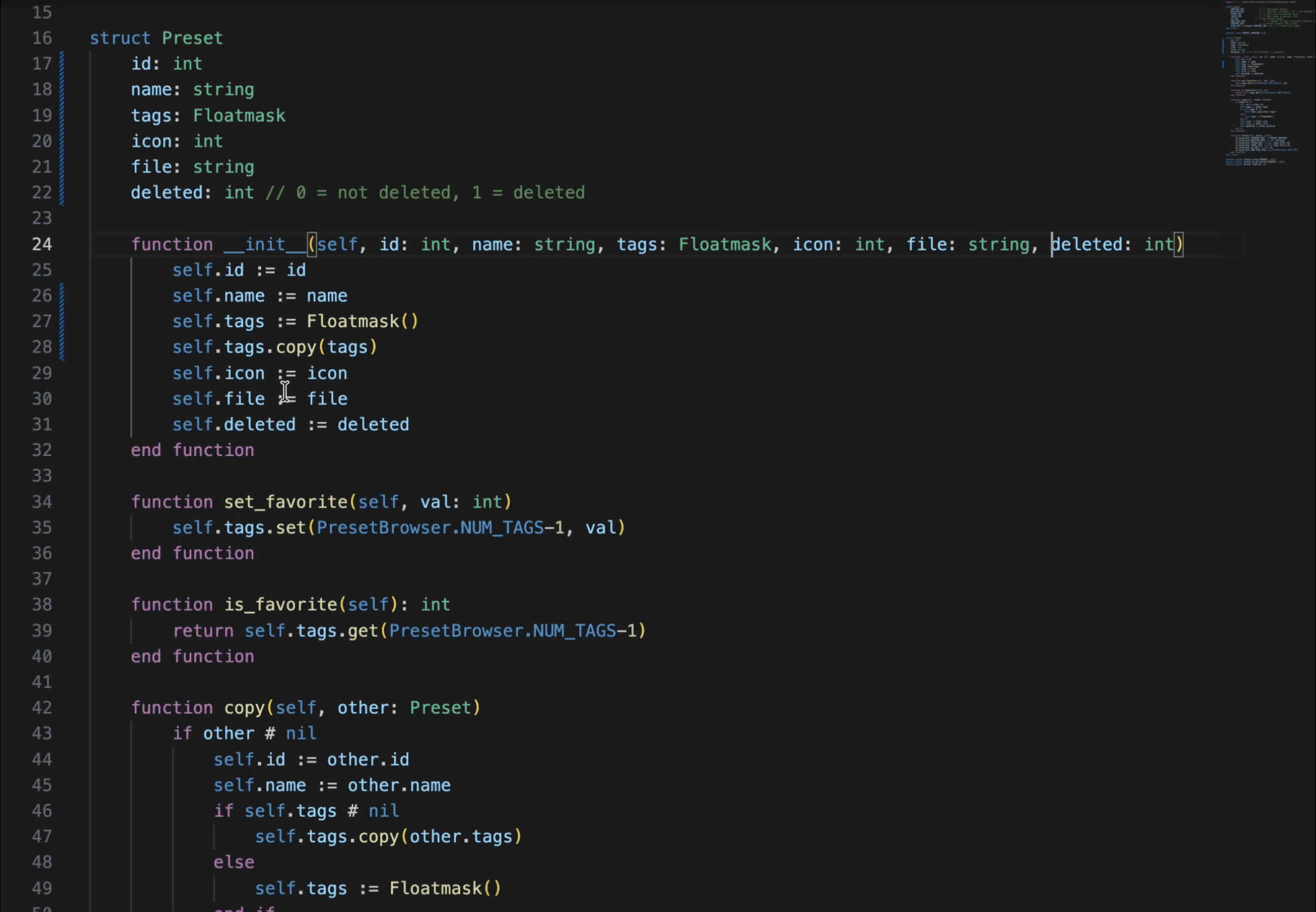
Task: Click 'self.id := other.id' on line 44
Action: pyautogui.click(x=311, y=760)
